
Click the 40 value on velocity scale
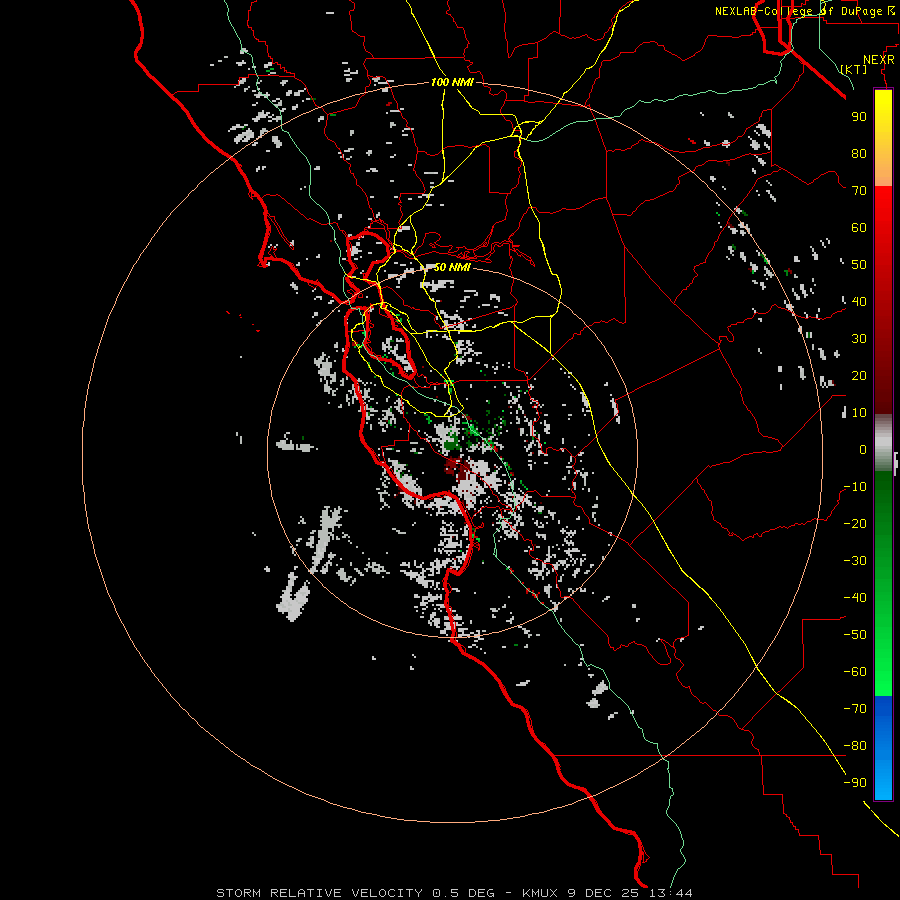click(859, 302)
